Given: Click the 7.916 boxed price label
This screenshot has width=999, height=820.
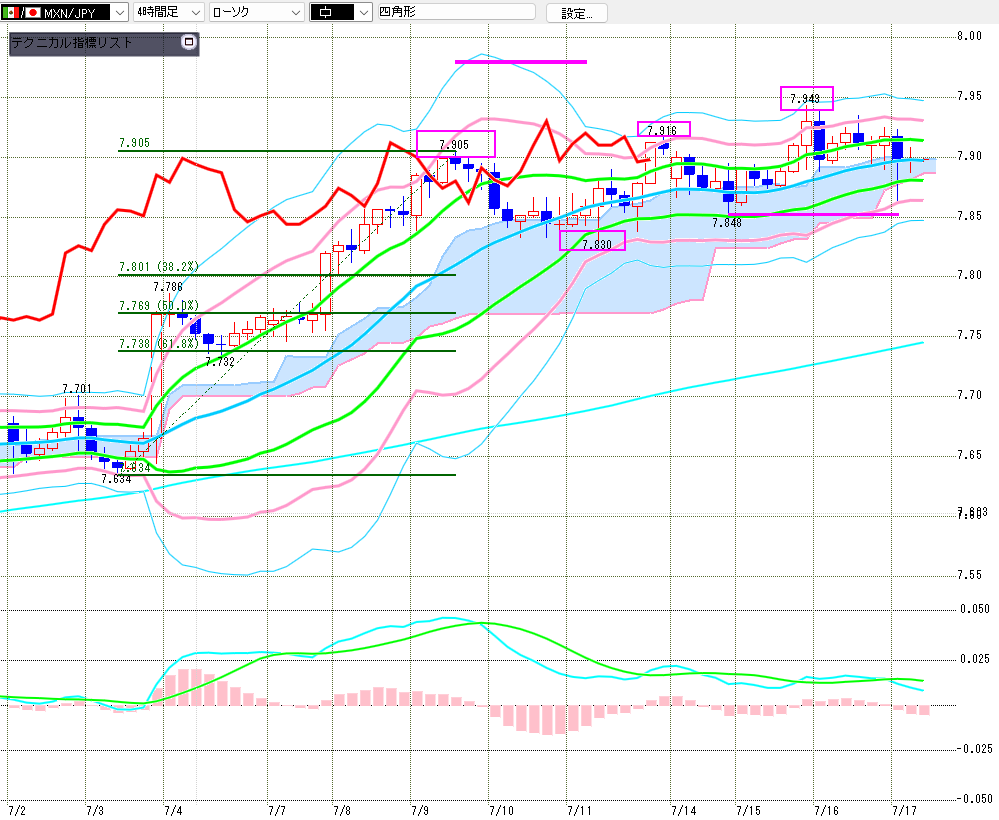Looking at the screenshot, I should [x=662, y=131].
